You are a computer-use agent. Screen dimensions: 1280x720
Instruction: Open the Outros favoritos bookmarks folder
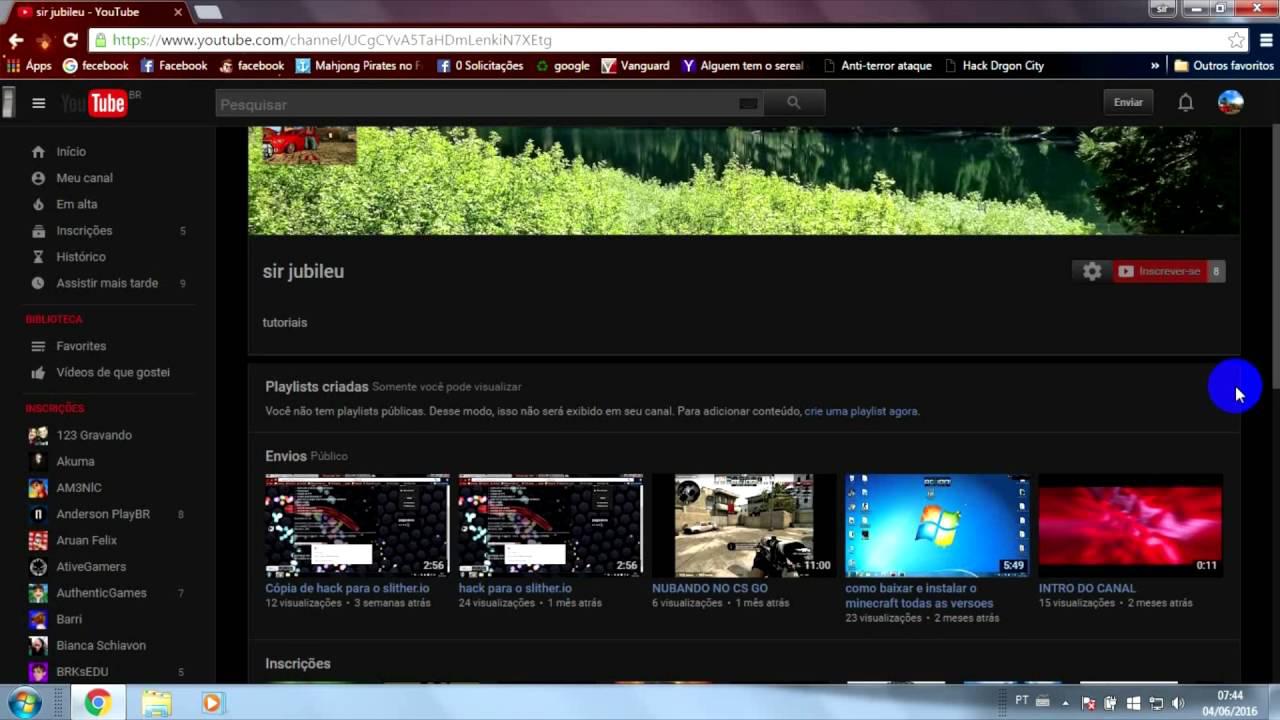coord(1224,66)
